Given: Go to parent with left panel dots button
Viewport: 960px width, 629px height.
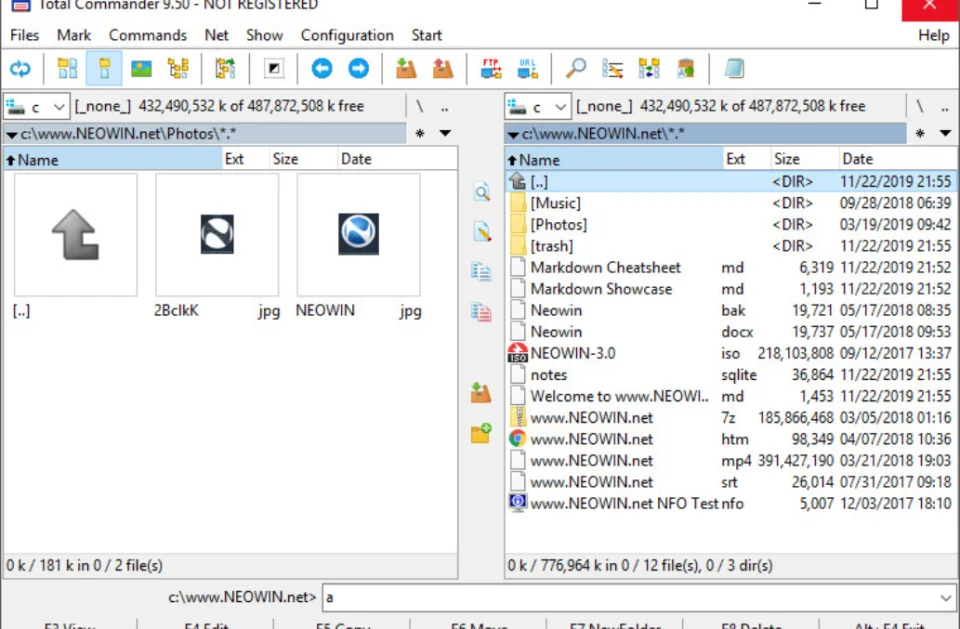Looking at the screenshot, I should tap(445, 108).
